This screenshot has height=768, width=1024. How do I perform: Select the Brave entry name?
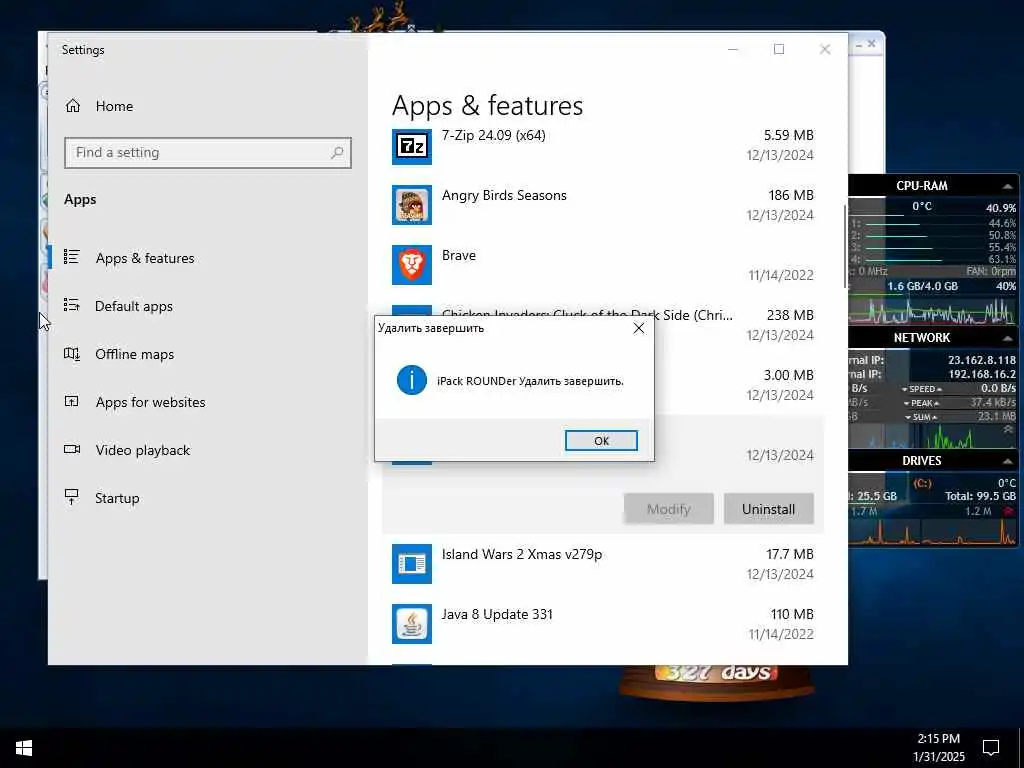458,255
